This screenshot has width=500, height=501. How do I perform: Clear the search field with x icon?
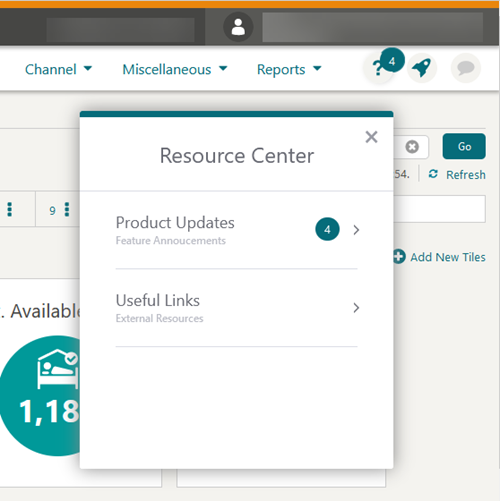412,147
